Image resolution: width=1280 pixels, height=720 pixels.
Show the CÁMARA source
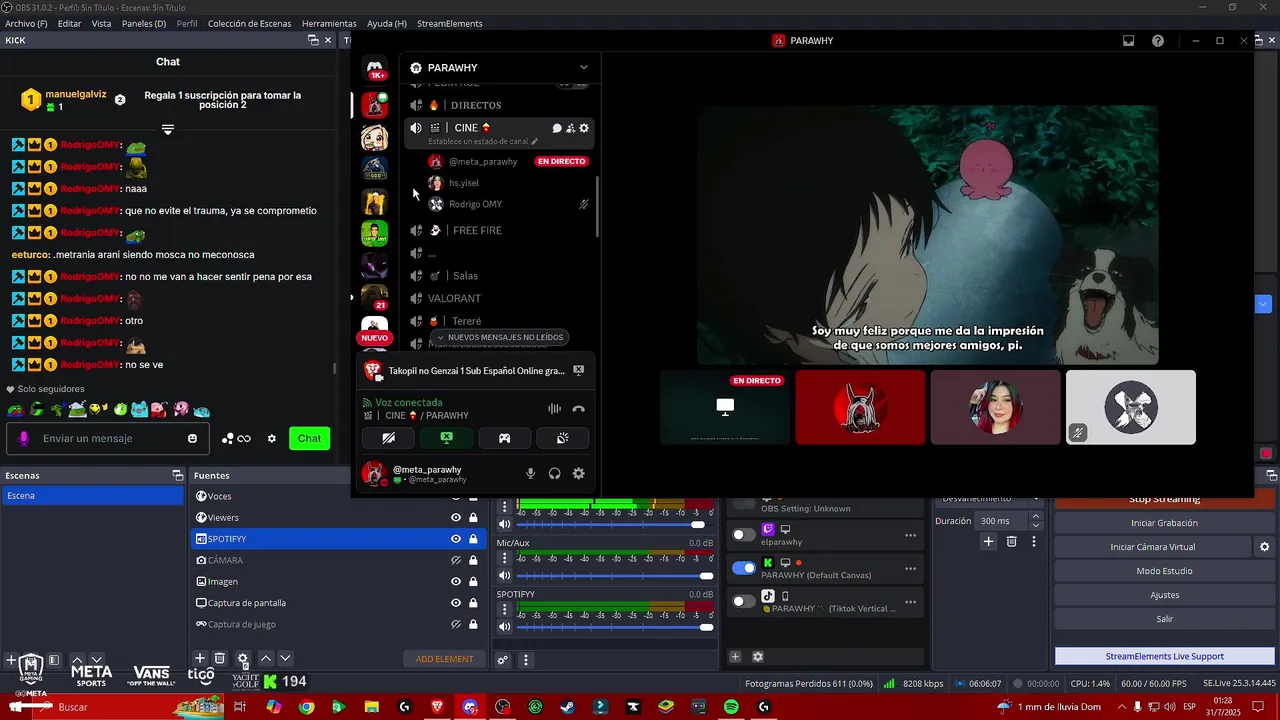pos(456,560)
